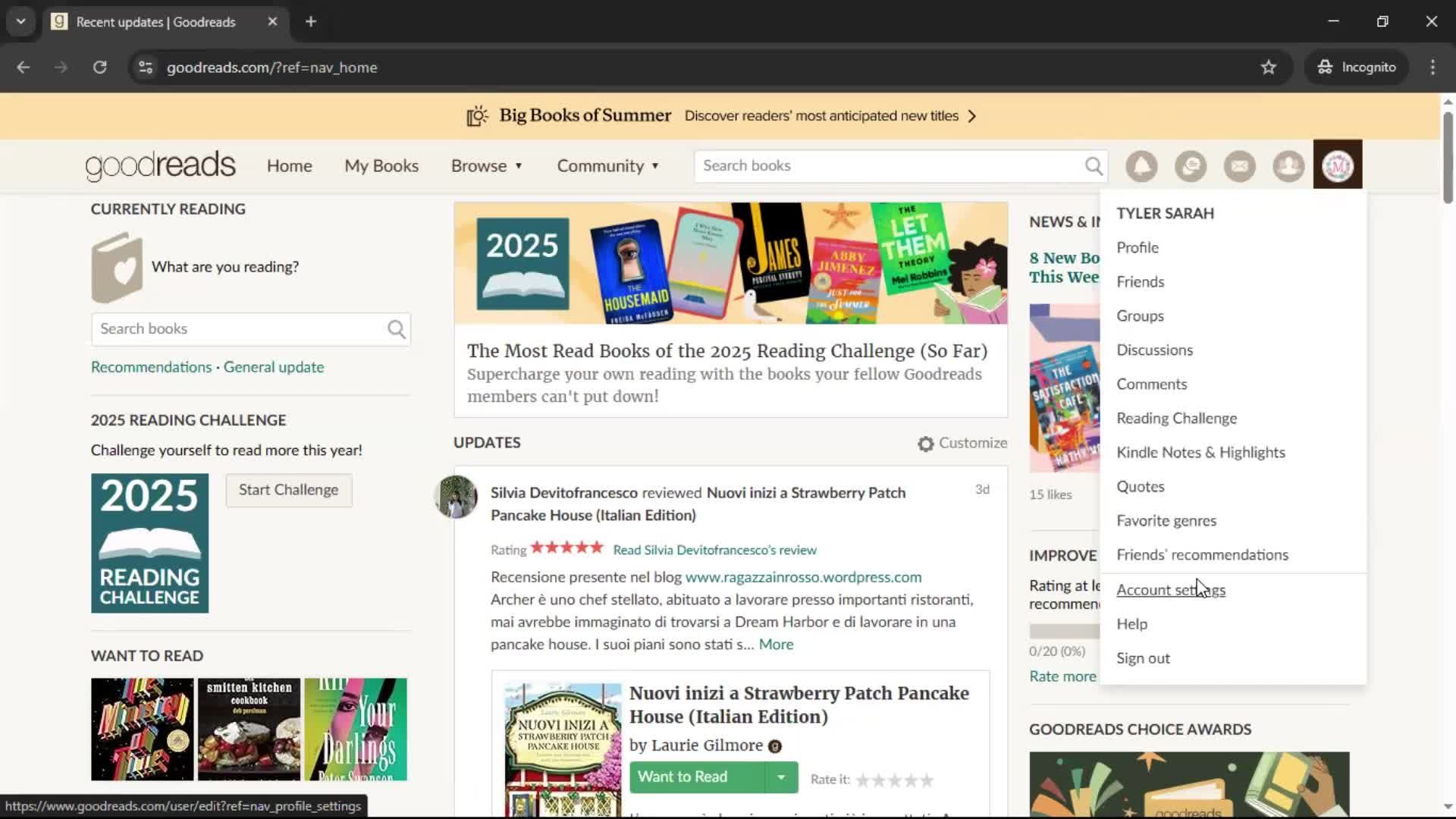Open Reading Challenge from the user menu

pyautogui.click(x=1176, y=418)
